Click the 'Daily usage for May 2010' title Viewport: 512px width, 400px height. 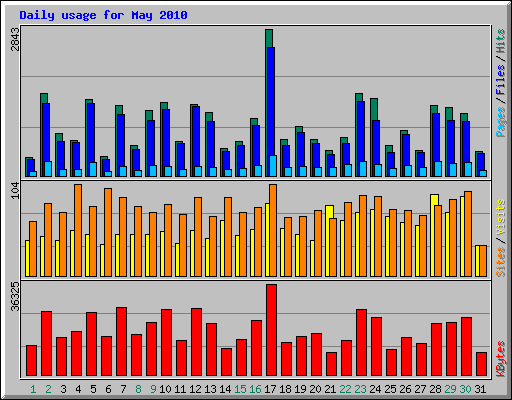point(103,15)
